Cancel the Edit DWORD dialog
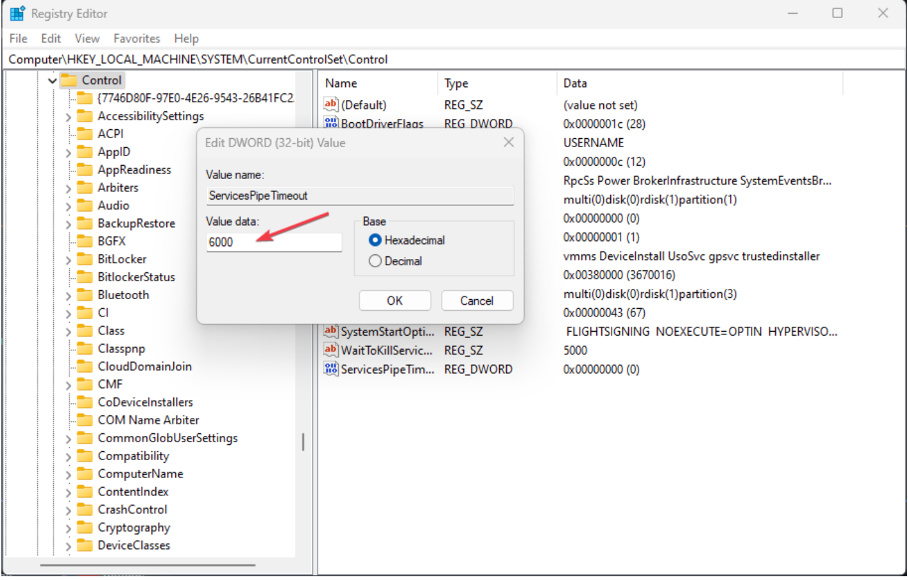This screenshot has width=908, height=580. pos(477,301)
